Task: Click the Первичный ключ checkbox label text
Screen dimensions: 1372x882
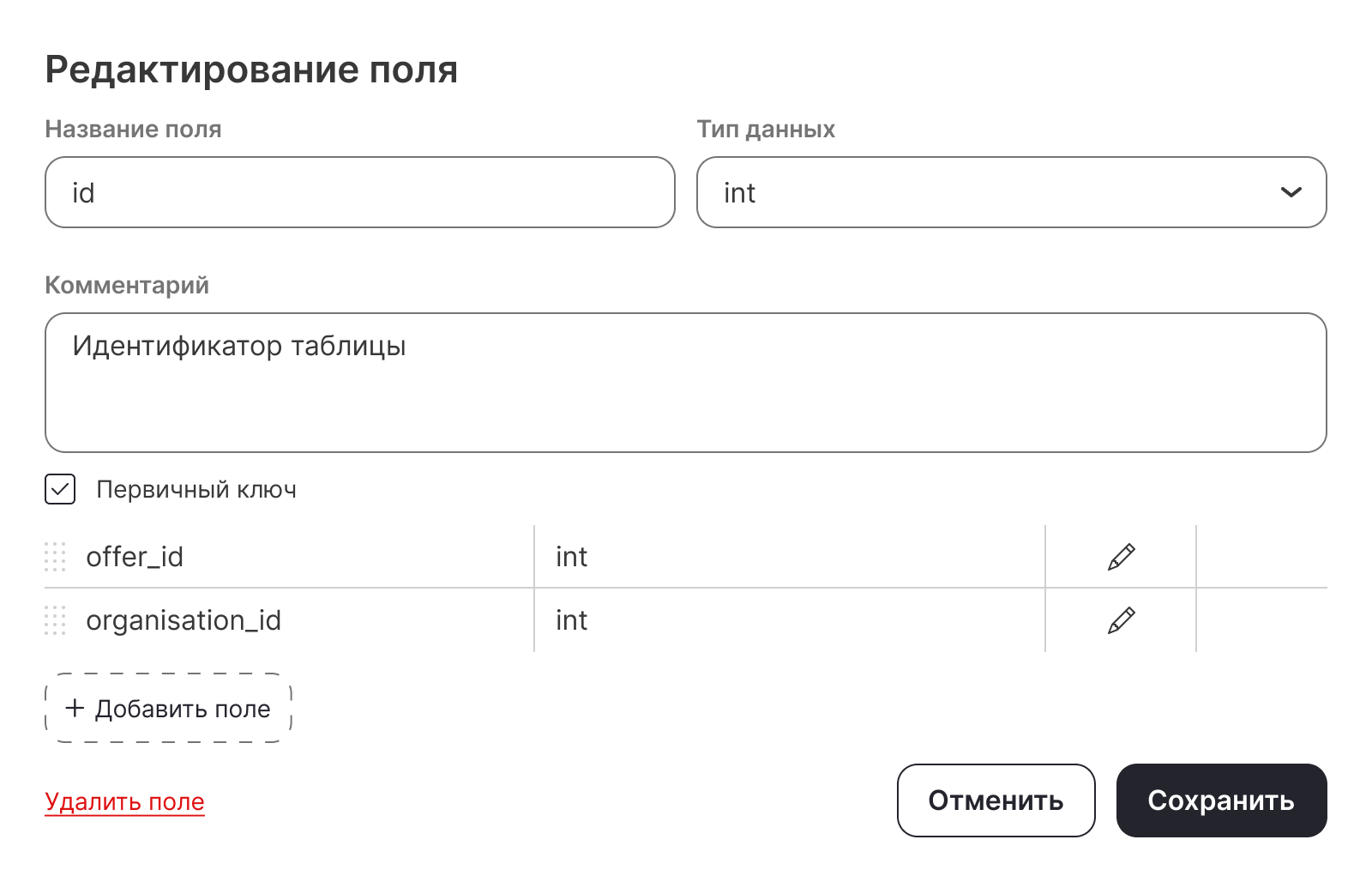Action: 196,490
